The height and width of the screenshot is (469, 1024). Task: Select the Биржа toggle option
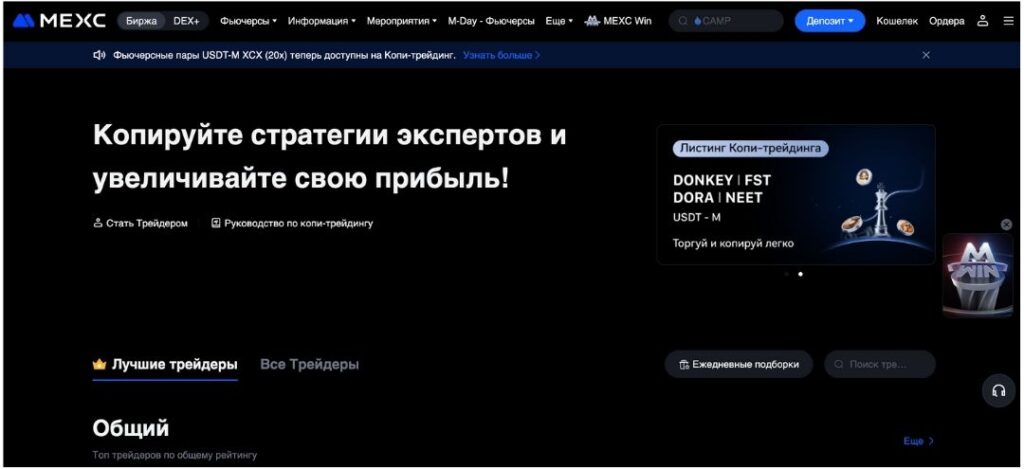point(141,21)
